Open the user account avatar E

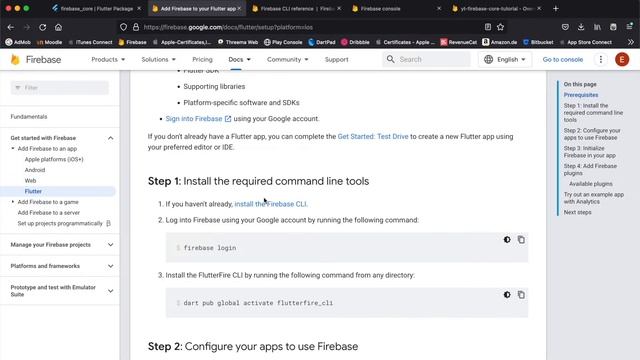pyautogui.click(x=622, y=60)
